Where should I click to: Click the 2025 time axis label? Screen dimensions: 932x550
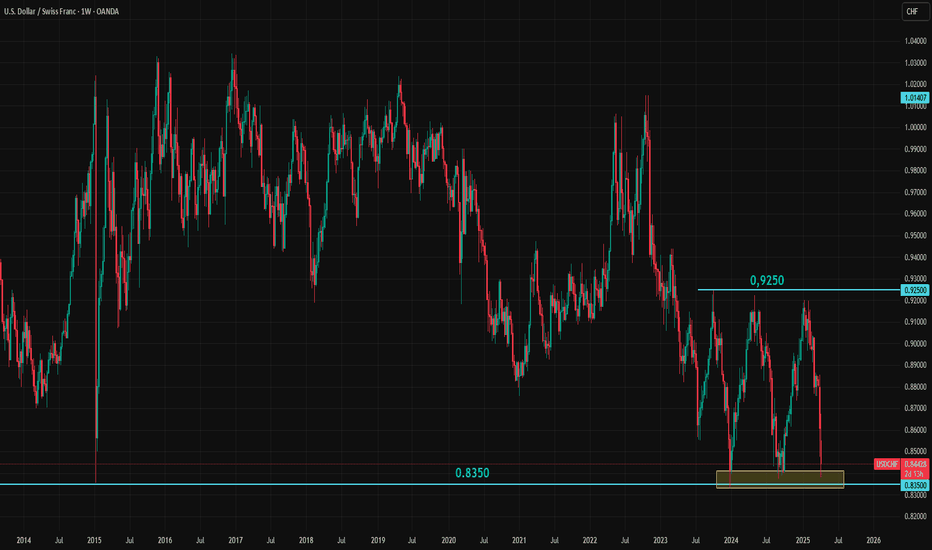[x=803, y=540]
